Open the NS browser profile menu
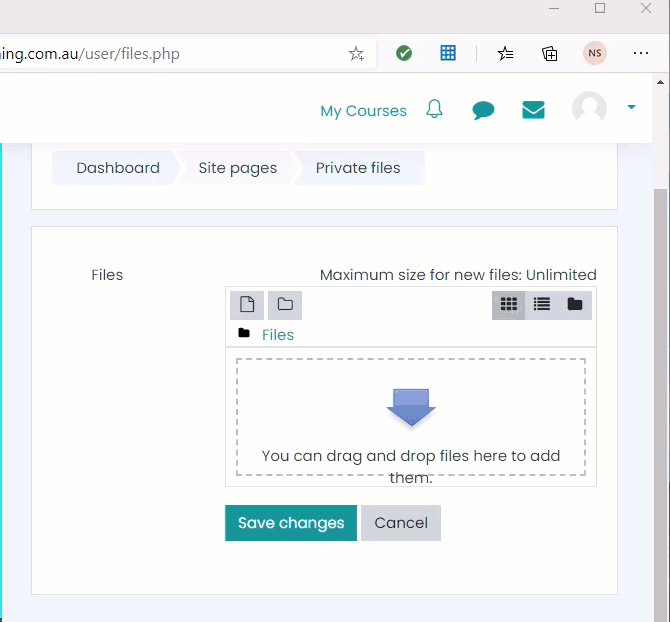Viewport: 670px width, 622px height. pos(595,53)
